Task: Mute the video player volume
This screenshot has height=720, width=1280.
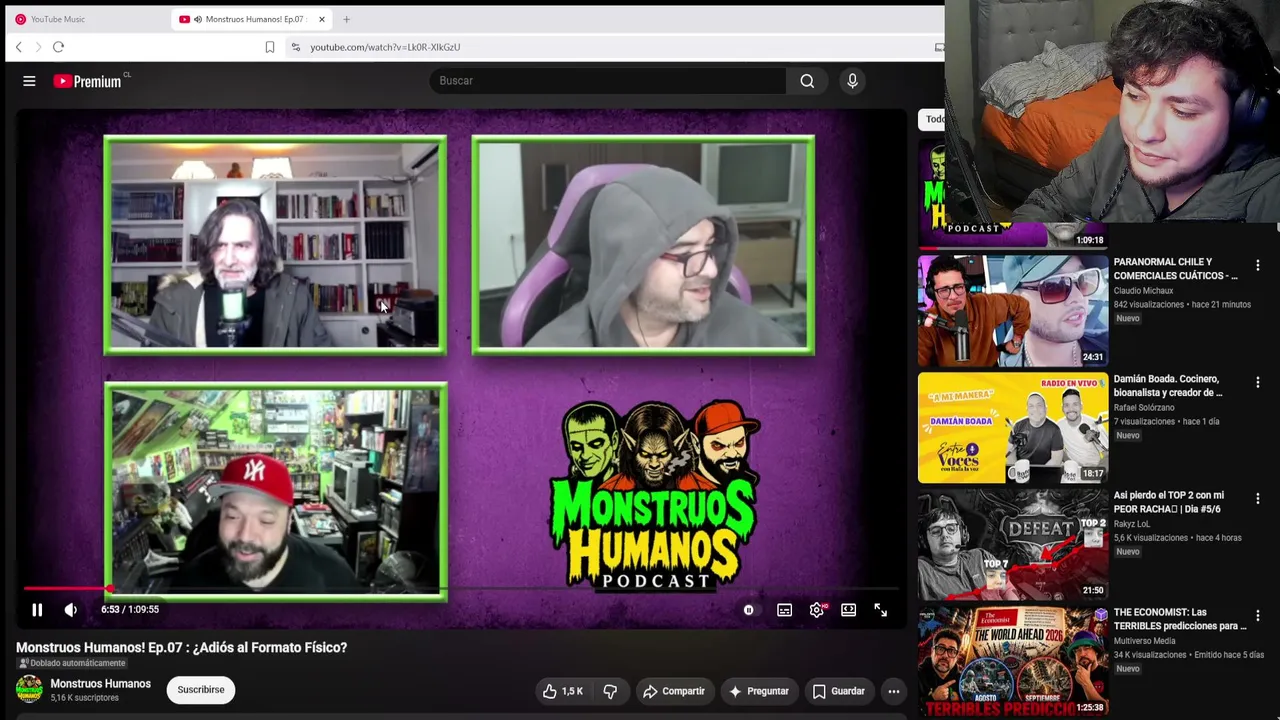Action: point(70,609)
